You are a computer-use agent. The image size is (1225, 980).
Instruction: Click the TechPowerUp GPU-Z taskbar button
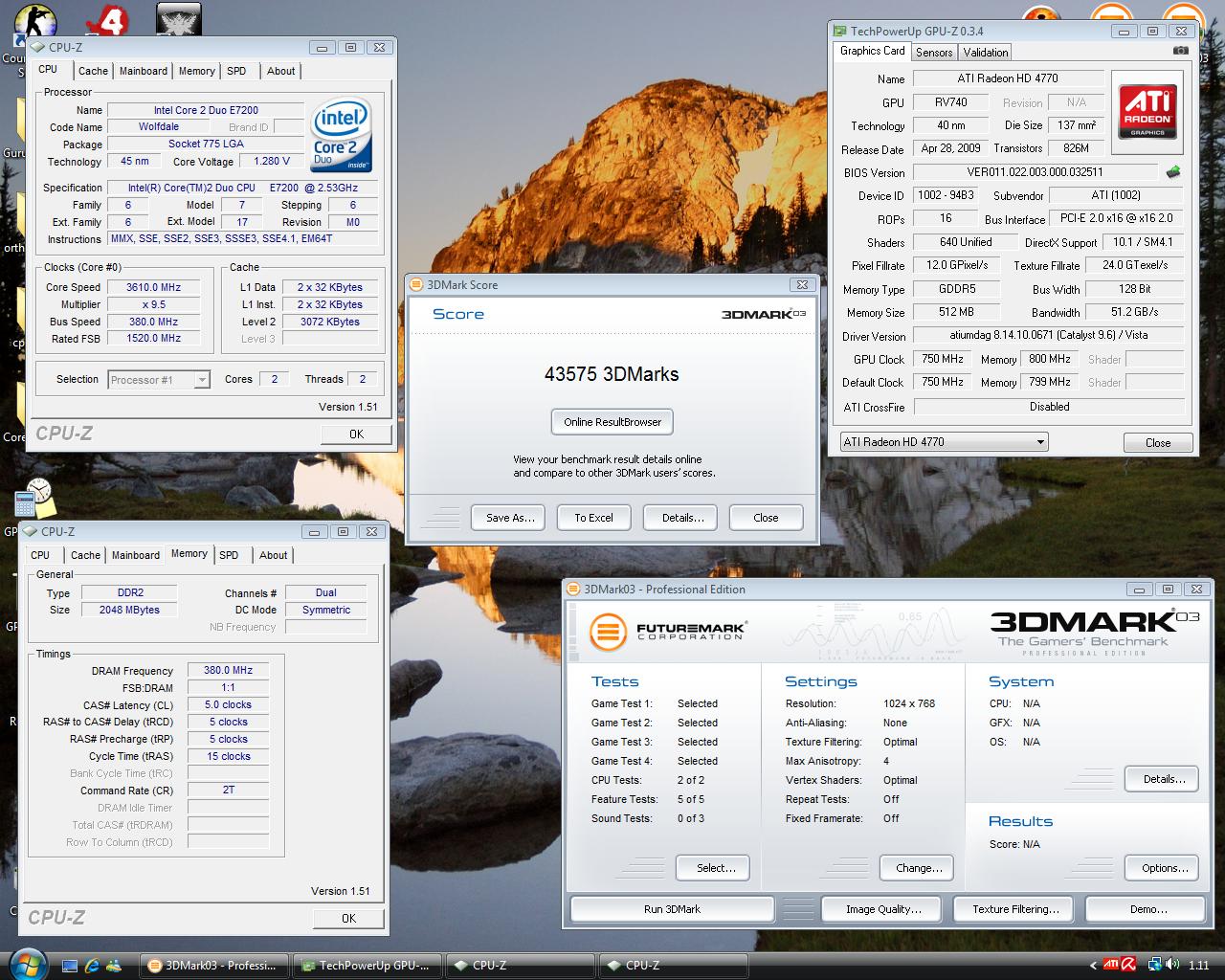pyautogui.click(x=367, y=965)
